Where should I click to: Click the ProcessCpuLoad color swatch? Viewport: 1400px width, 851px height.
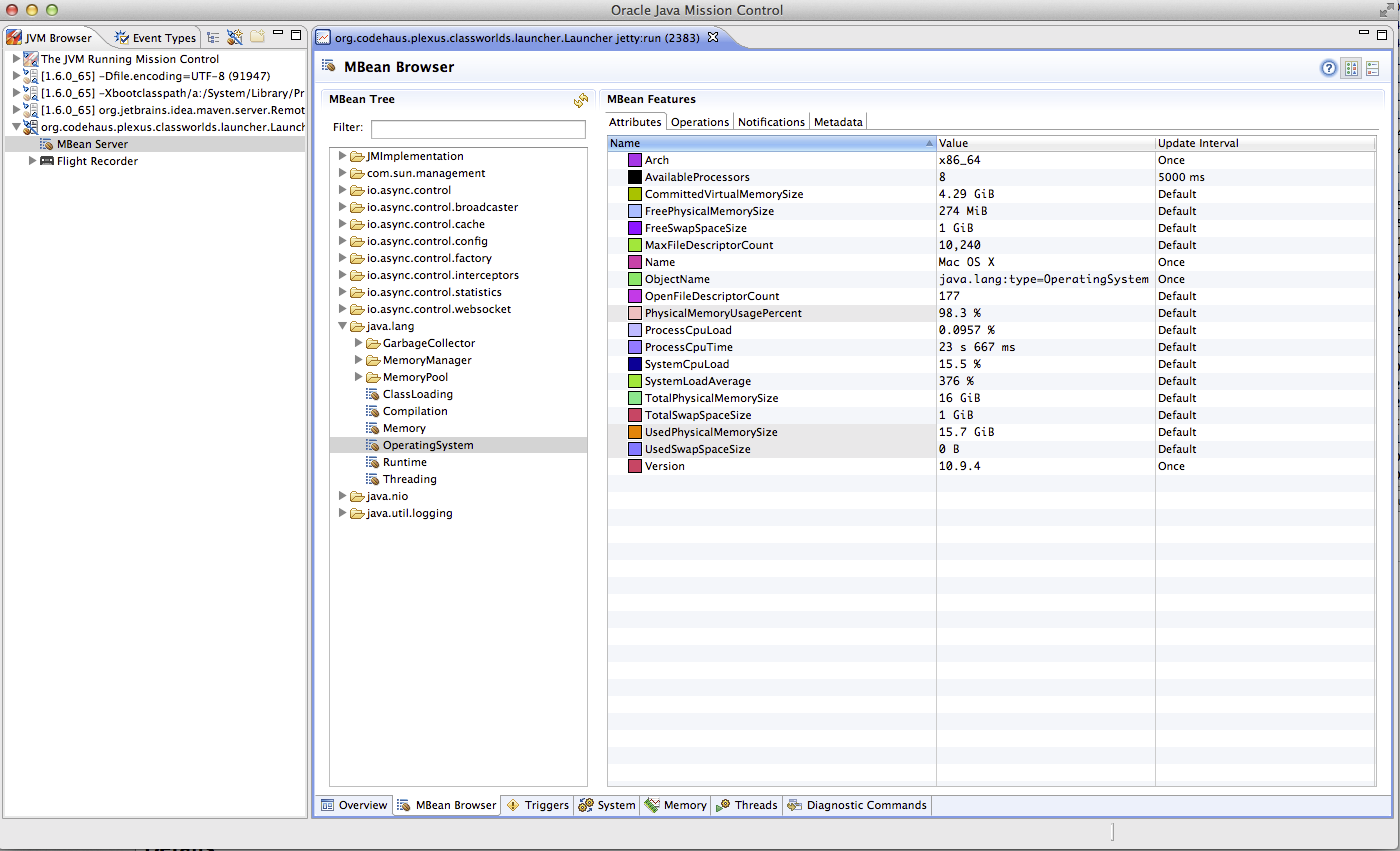pyautogui.click(x=634, y=330)
